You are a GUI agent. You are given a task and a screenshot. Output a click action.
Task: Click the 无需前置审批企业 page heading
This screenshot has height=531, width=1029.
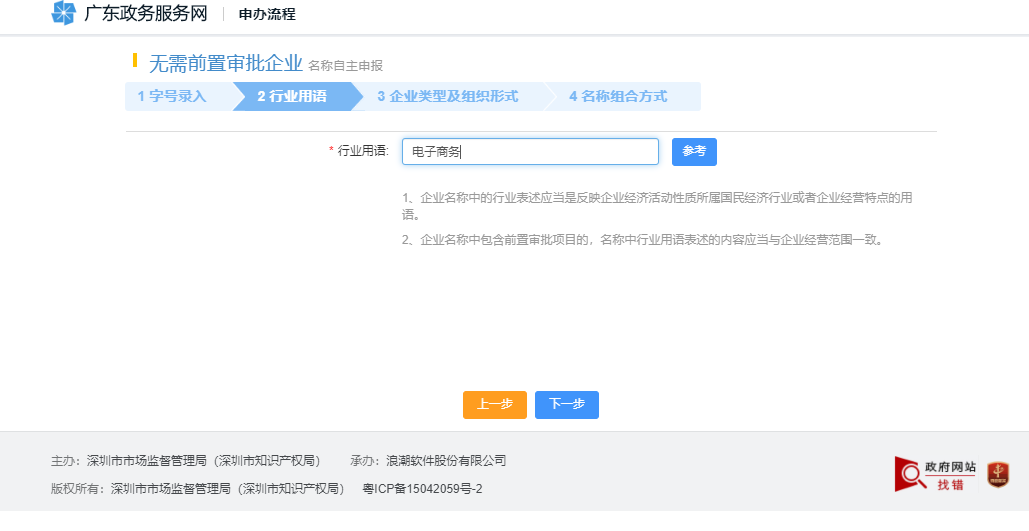225,64
